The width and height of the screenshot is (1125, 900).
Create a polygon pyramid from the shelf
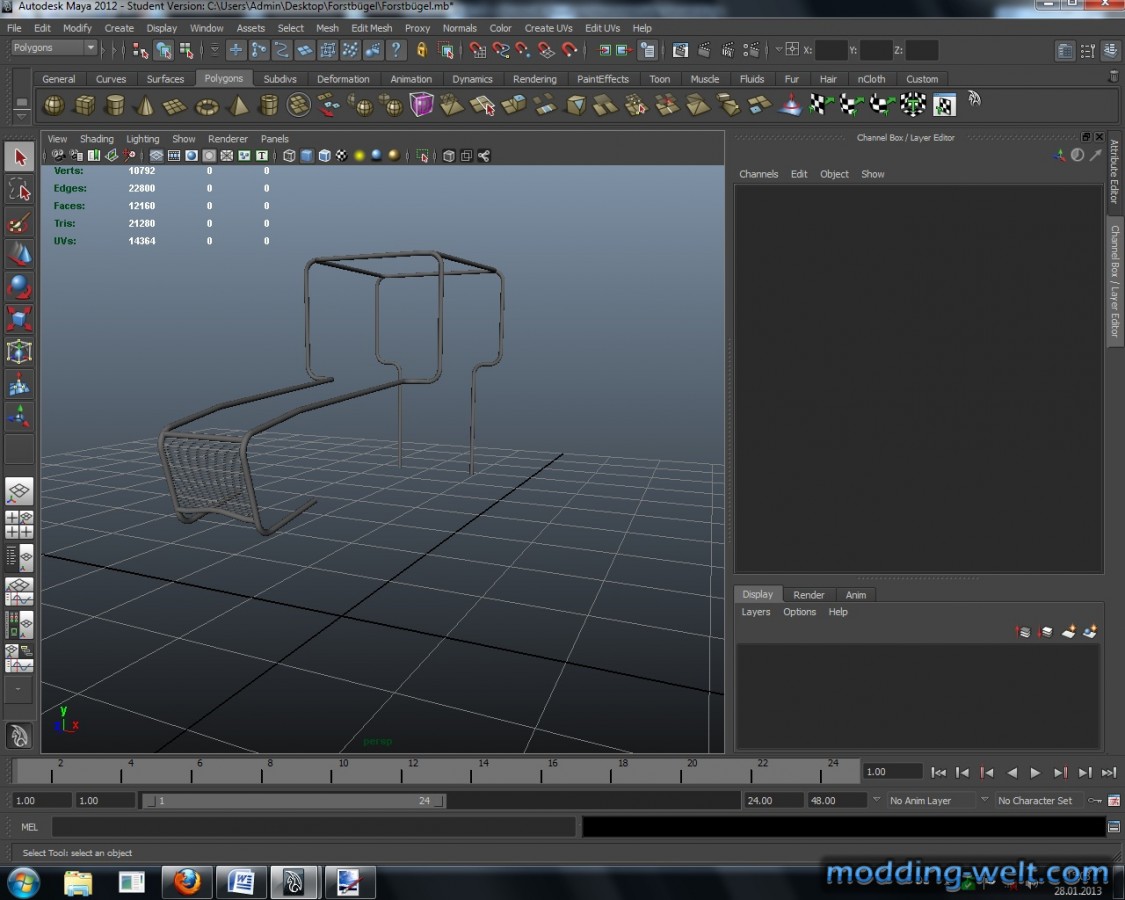point(237,106)
